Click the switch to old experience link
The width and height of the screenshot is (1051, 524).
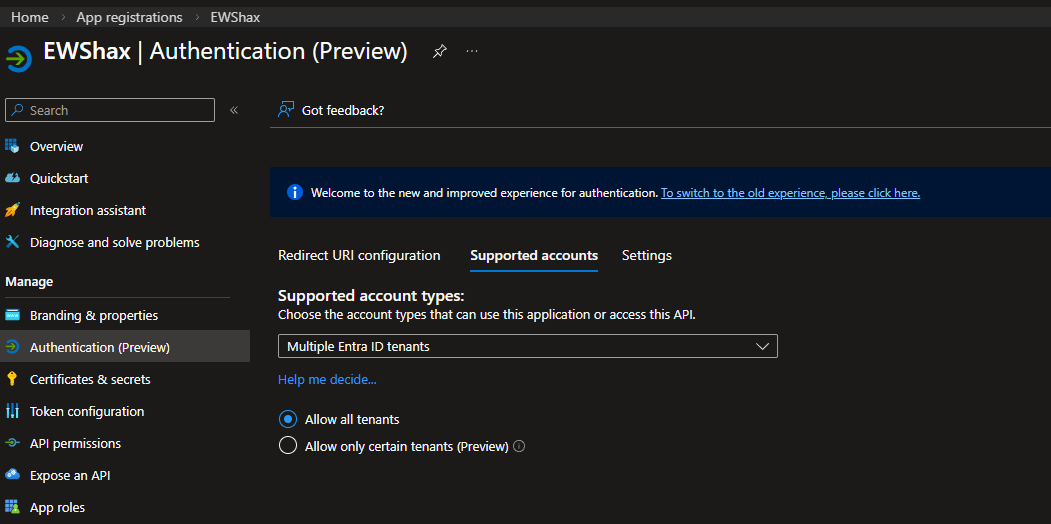(x=790, y=193)
